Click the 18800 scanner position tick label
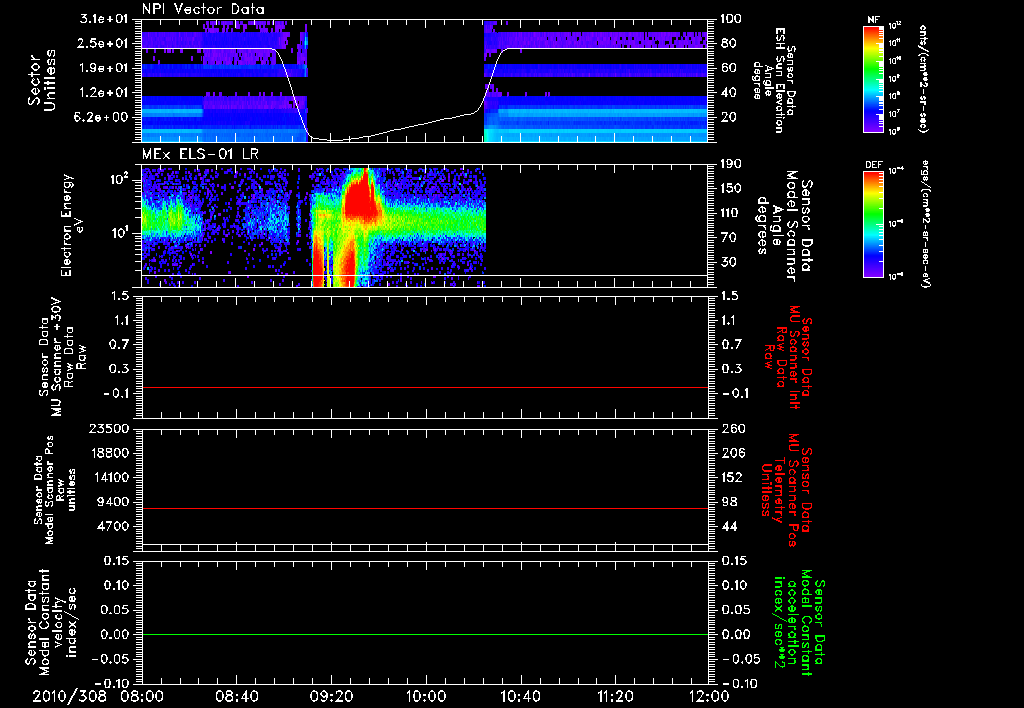Screen dimensions: 1024x708 tap(110, 453)
